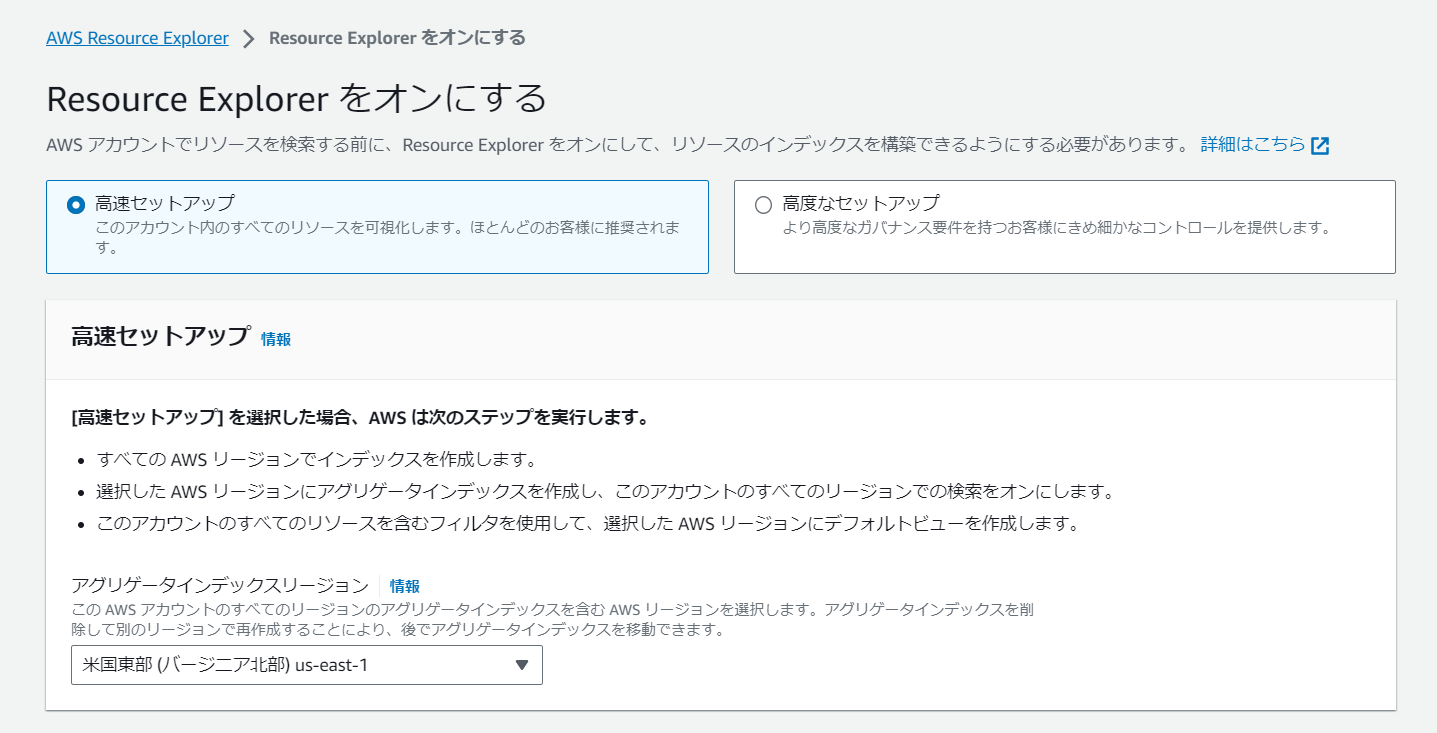Click the アグリゲータインデックスリージョン label
The image size is (1437, 733).
click(220, 585)
